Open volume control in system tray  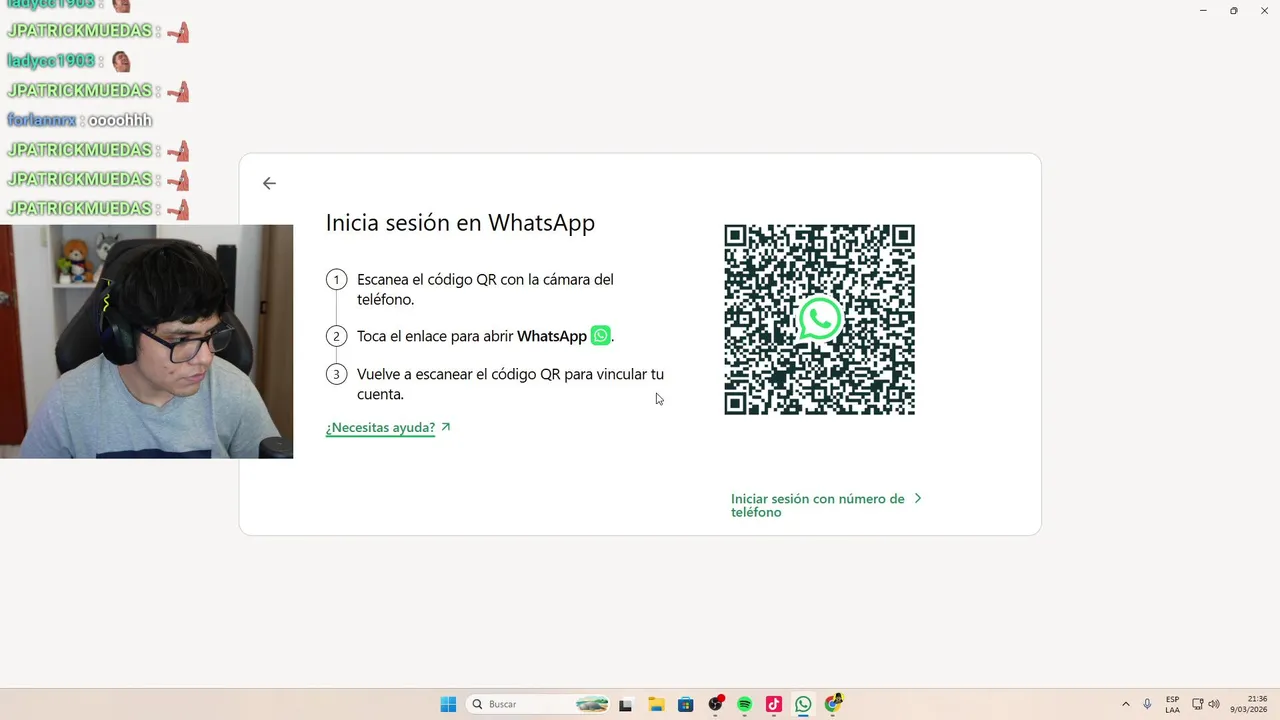coord(1214,704)
